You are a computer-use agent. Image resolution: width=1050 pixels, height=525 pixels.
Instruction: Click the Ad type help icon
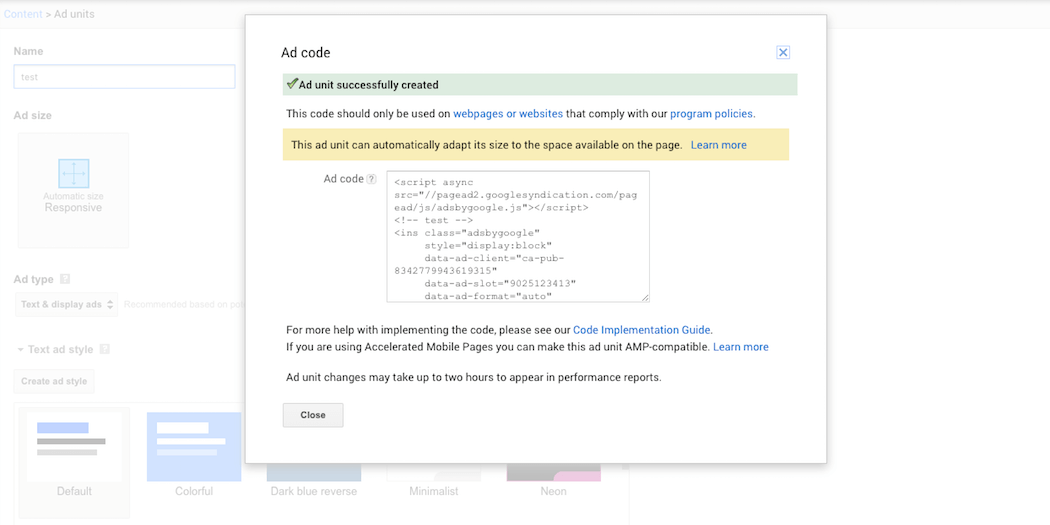point(65,279)
